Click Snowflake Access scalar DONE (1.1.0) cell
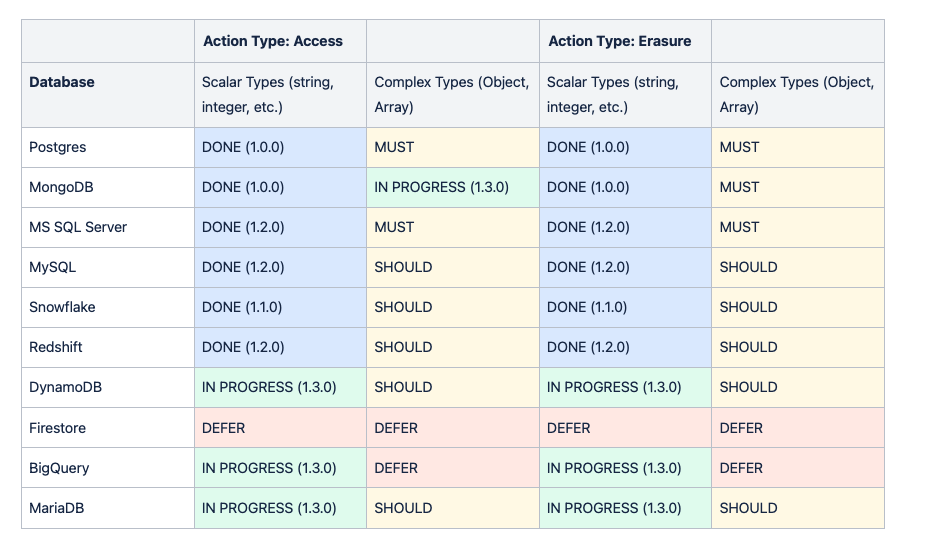The width and height of the screenshot is (927, 545). click(x=280, y=307)
